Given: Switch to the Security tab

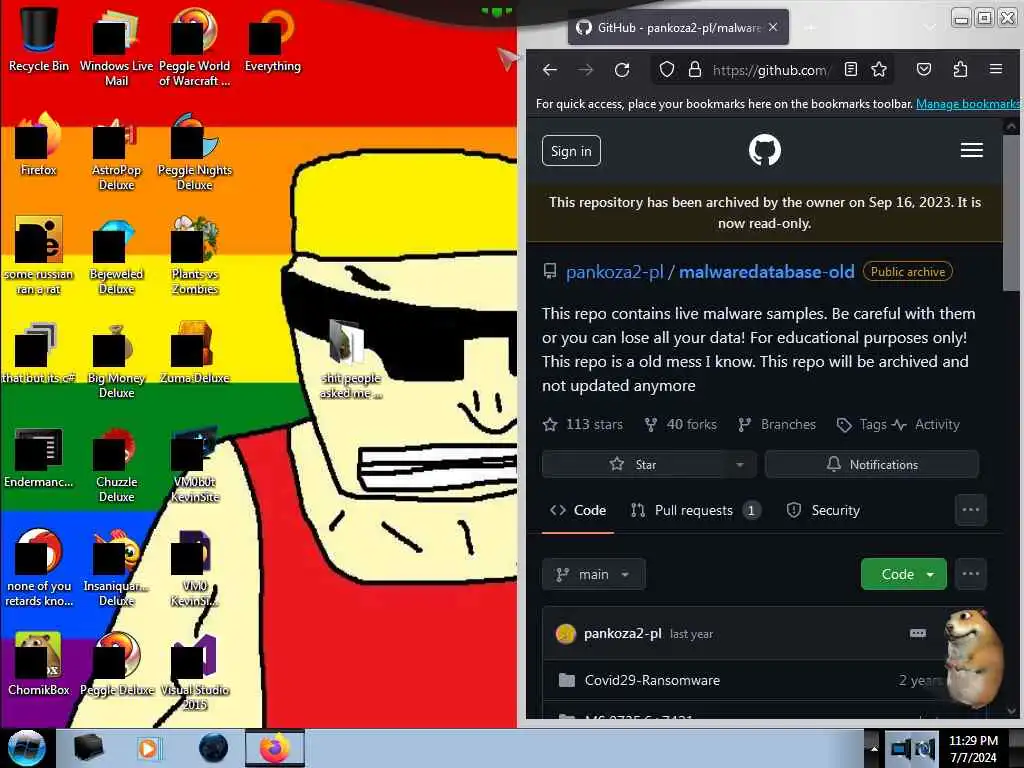Looking at the screenshot, I should 823,510.
